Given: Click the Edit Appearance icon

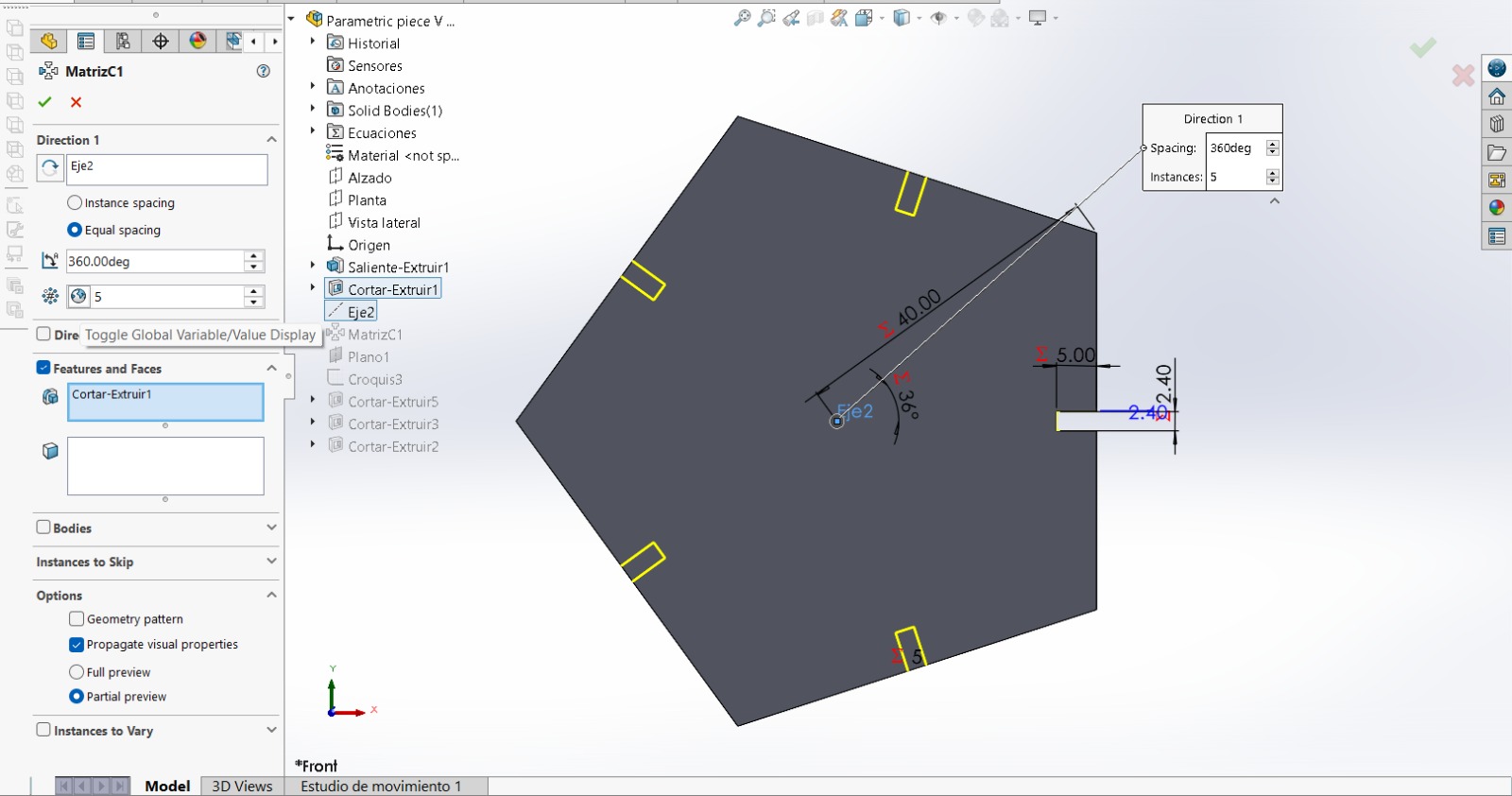Looking at the screenshot, I should click(976, 18).
